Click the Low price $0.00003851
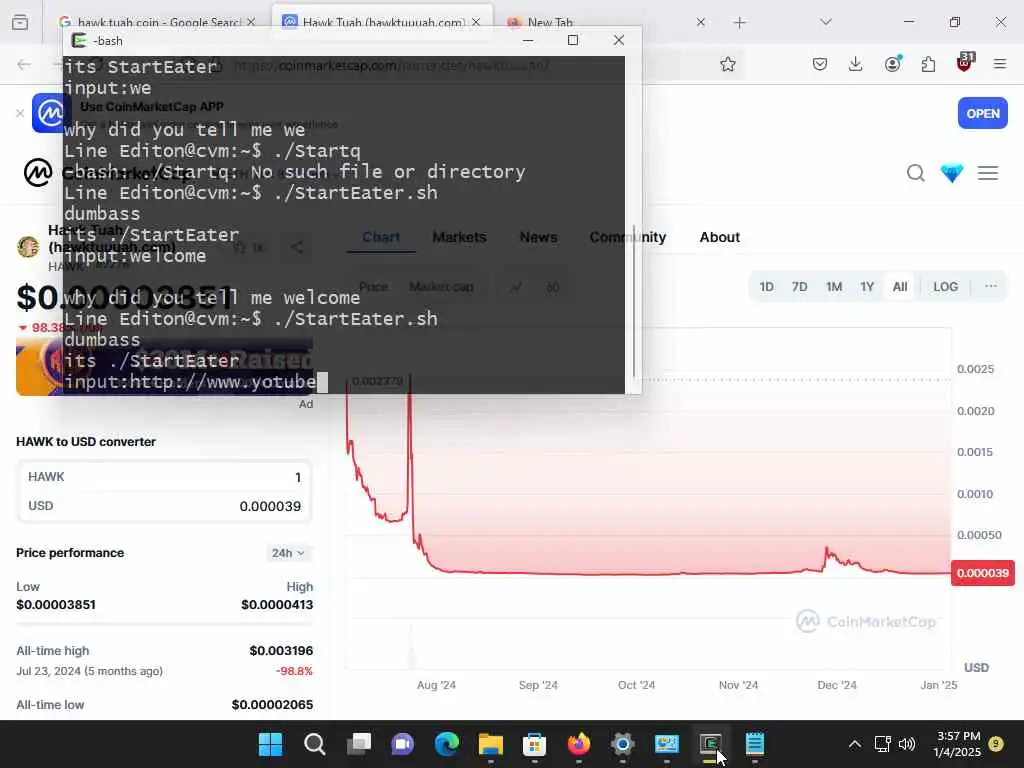This screenshot has height=768, width=1024. [56, 605]
